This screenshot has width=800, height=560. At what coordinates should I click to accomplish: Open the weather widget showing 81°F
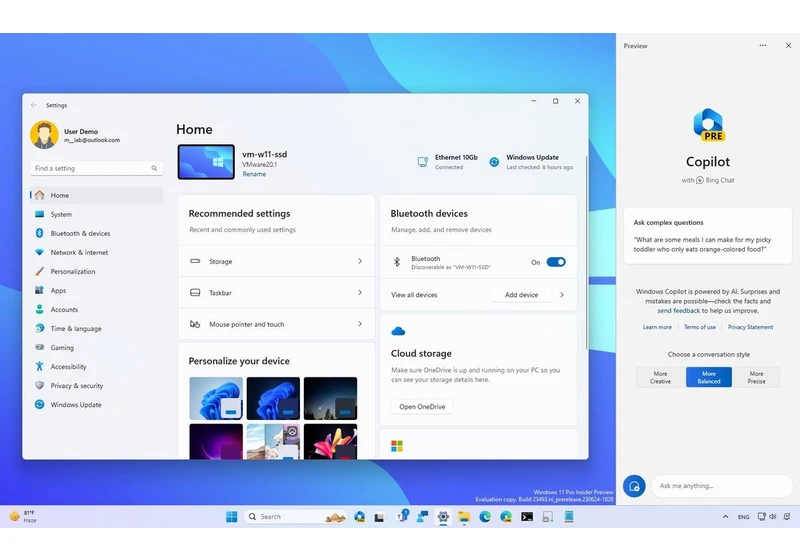[x=23, y=516]
